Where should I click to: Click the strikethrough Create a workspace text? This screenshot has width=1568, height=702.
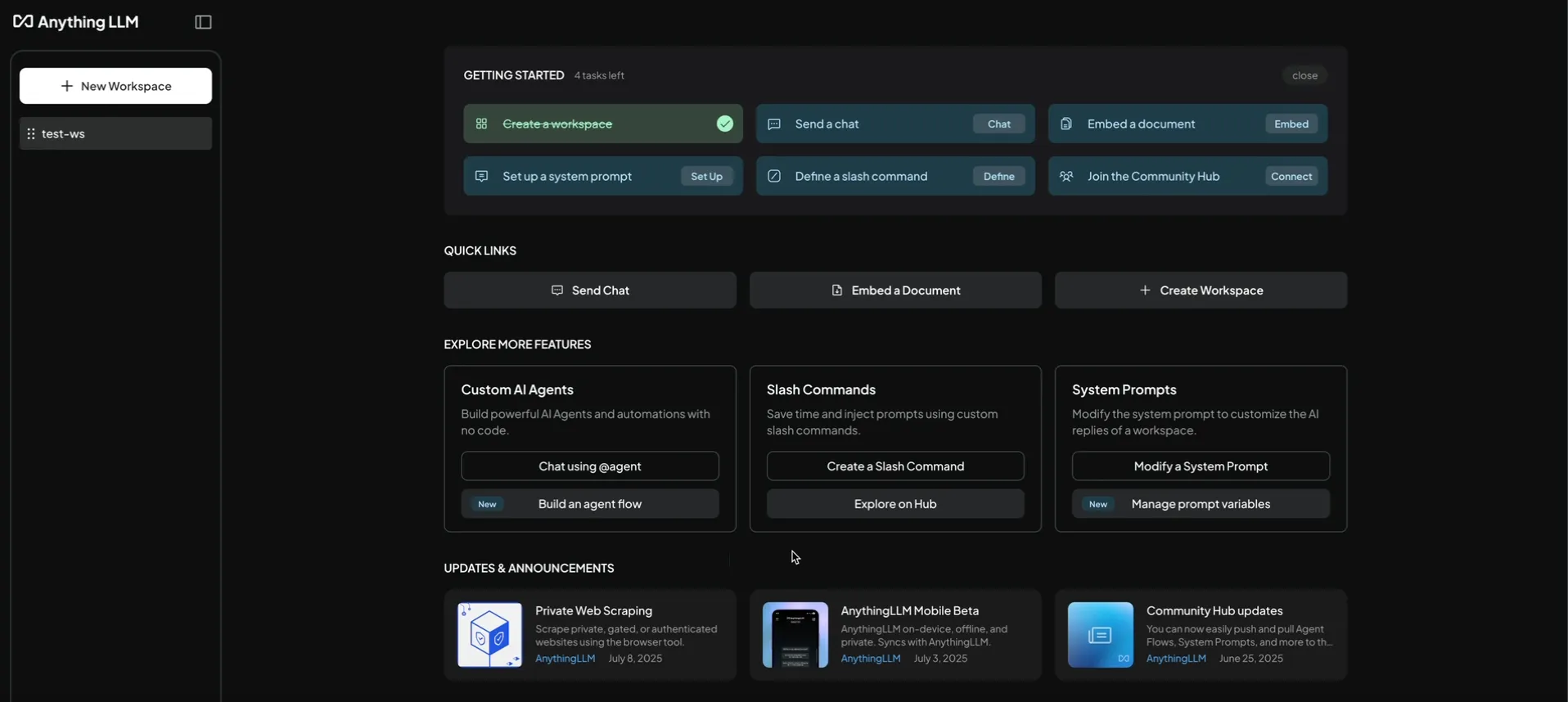coord(557,124)
